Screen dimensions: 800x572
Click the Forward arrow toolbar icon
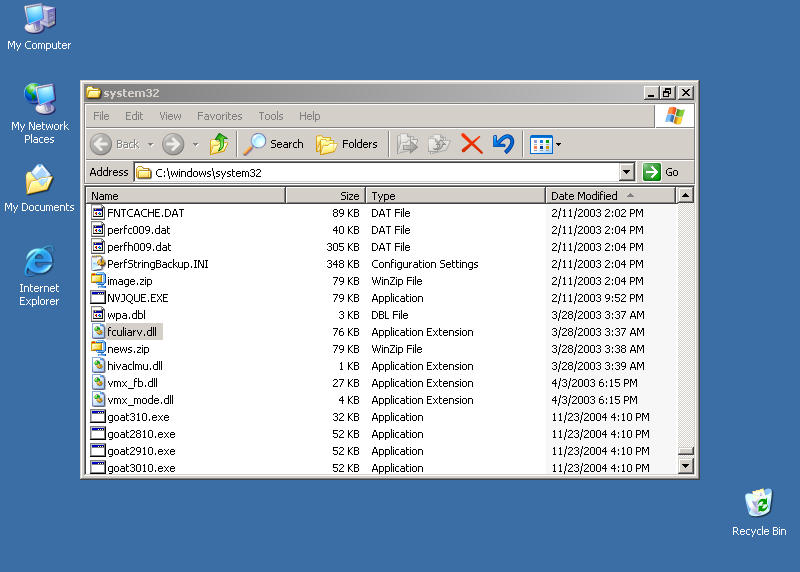click(173, 144)
